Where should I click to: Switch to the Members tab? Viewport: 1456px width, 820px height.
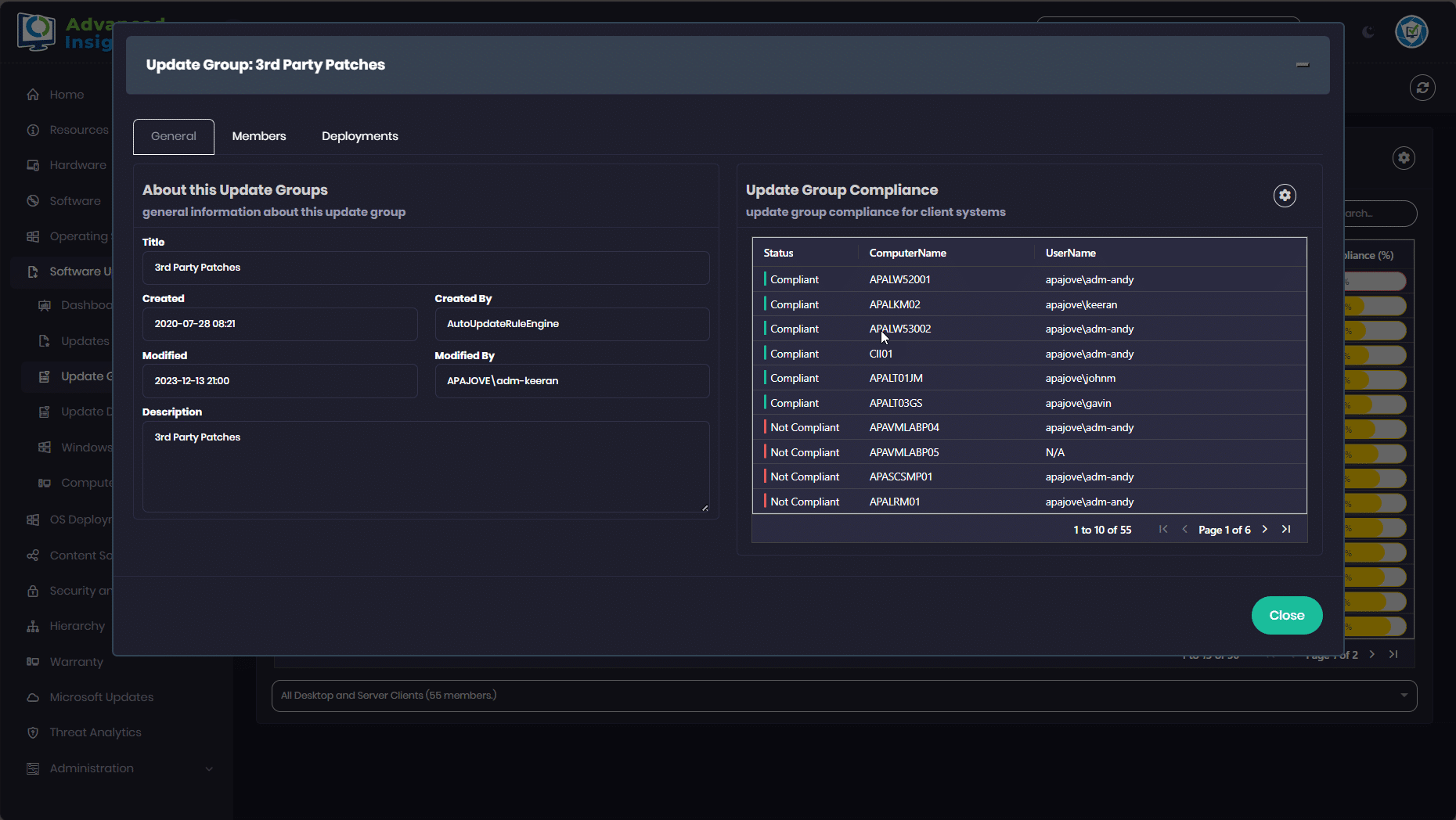(259, 136)
